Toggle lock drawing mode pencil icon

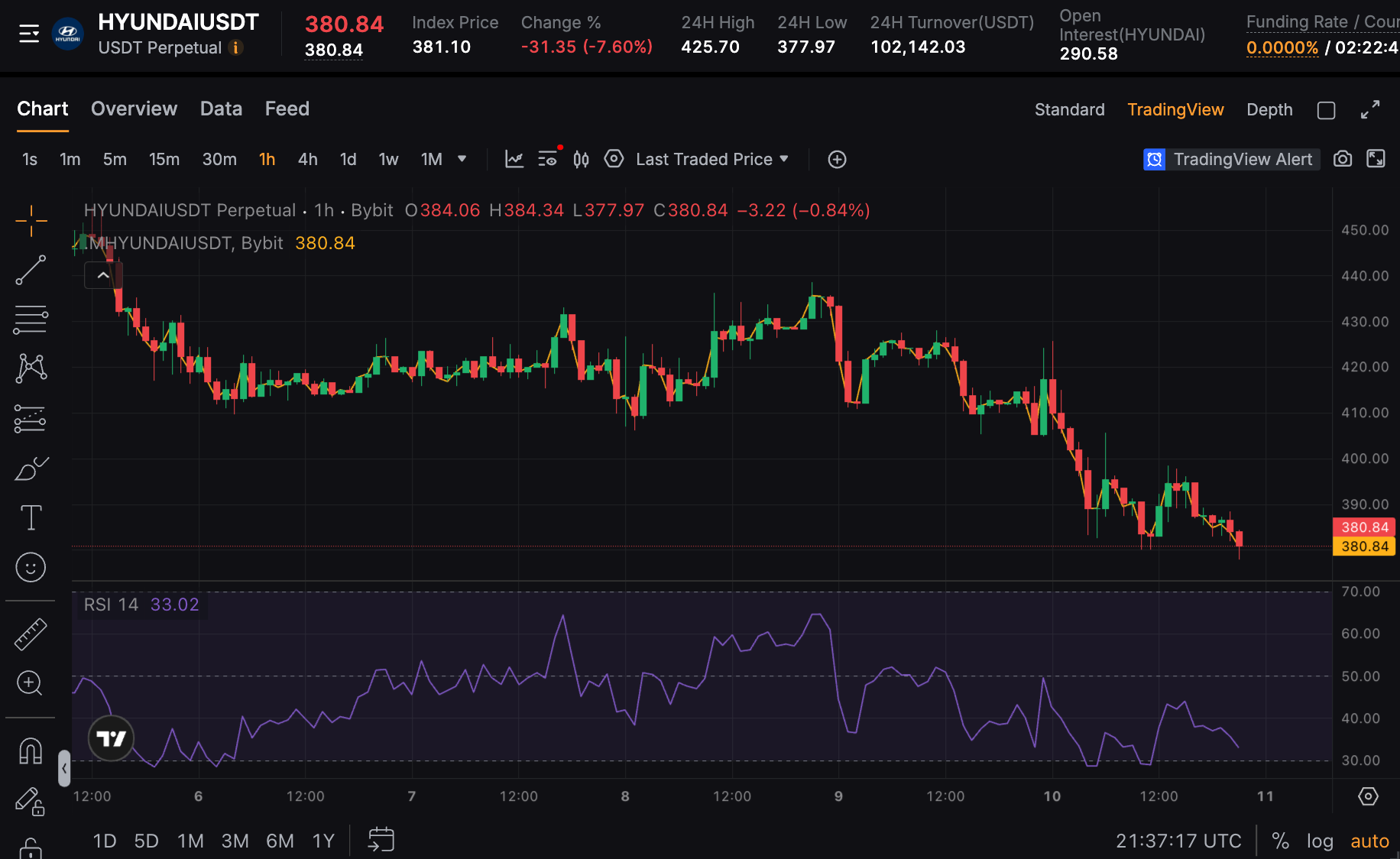click(31, 801)
